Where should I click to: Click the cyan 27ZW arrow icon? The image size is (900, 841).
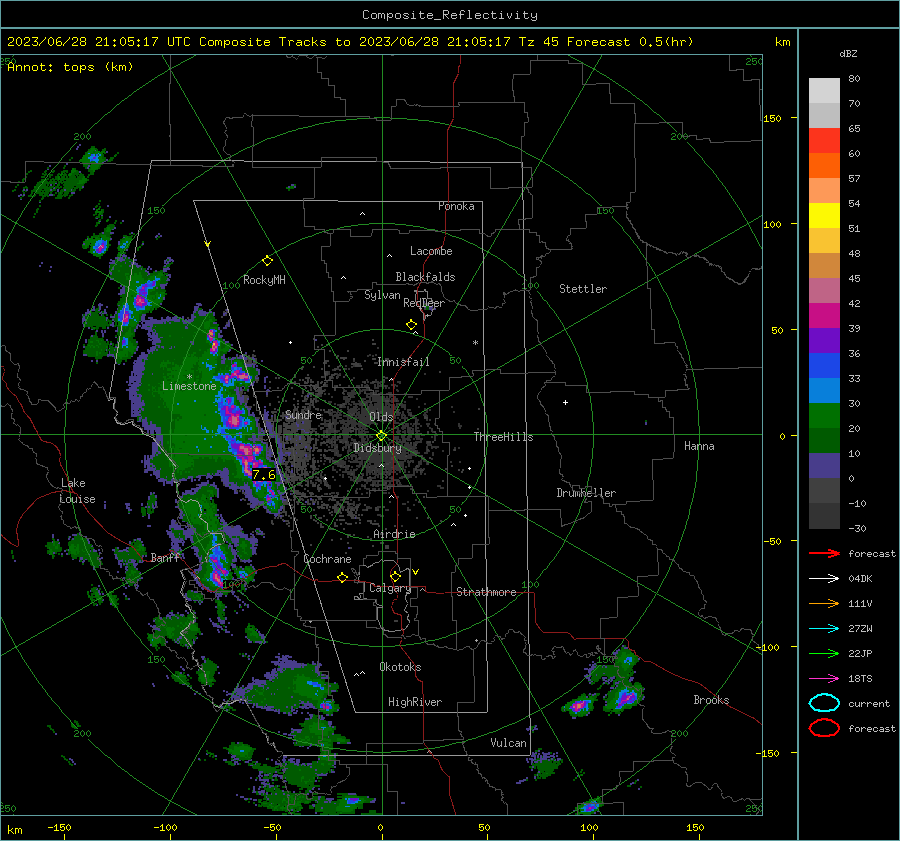tap(824, 628)
